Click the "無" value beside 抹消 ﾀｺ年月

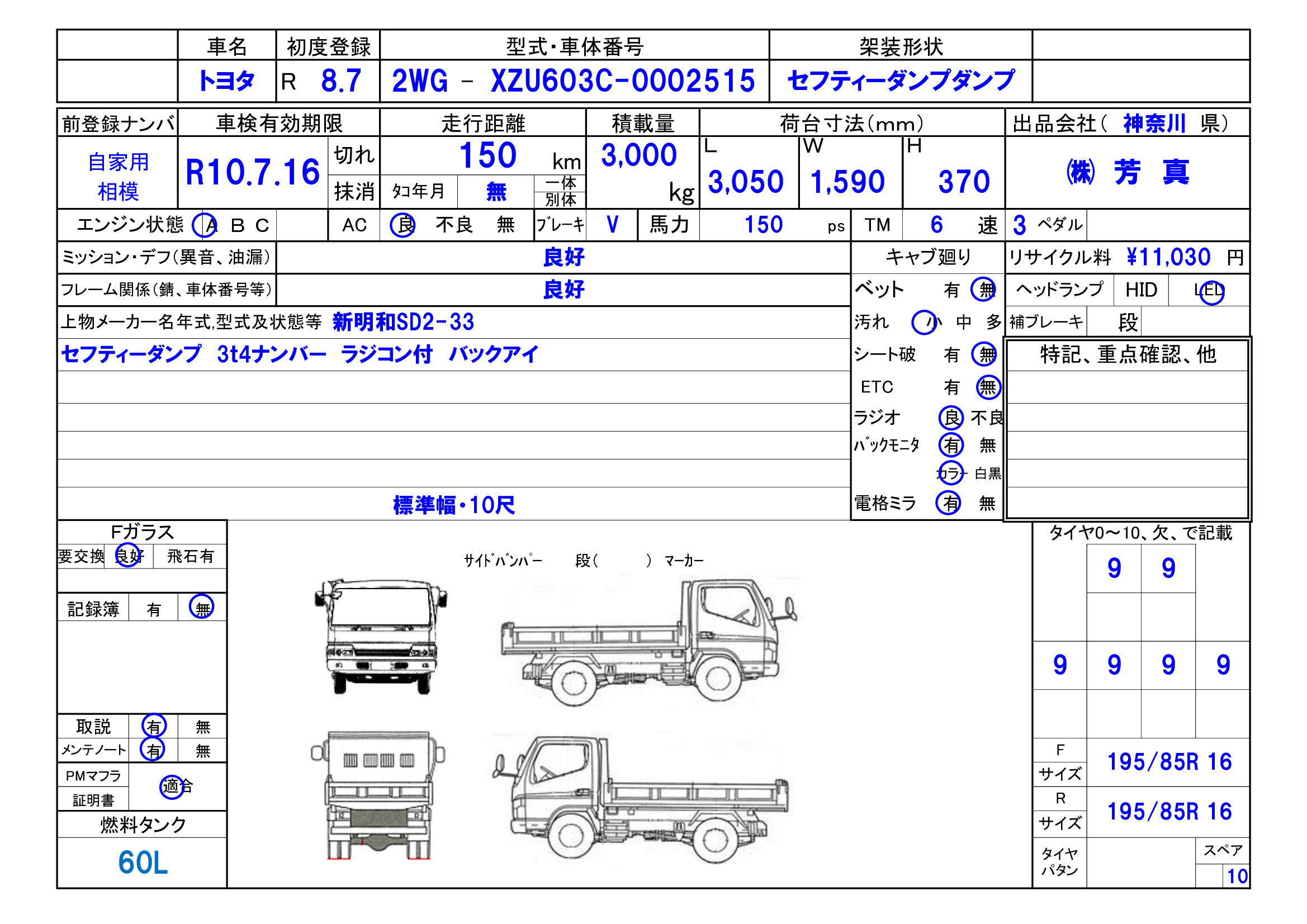click(496, 192)
